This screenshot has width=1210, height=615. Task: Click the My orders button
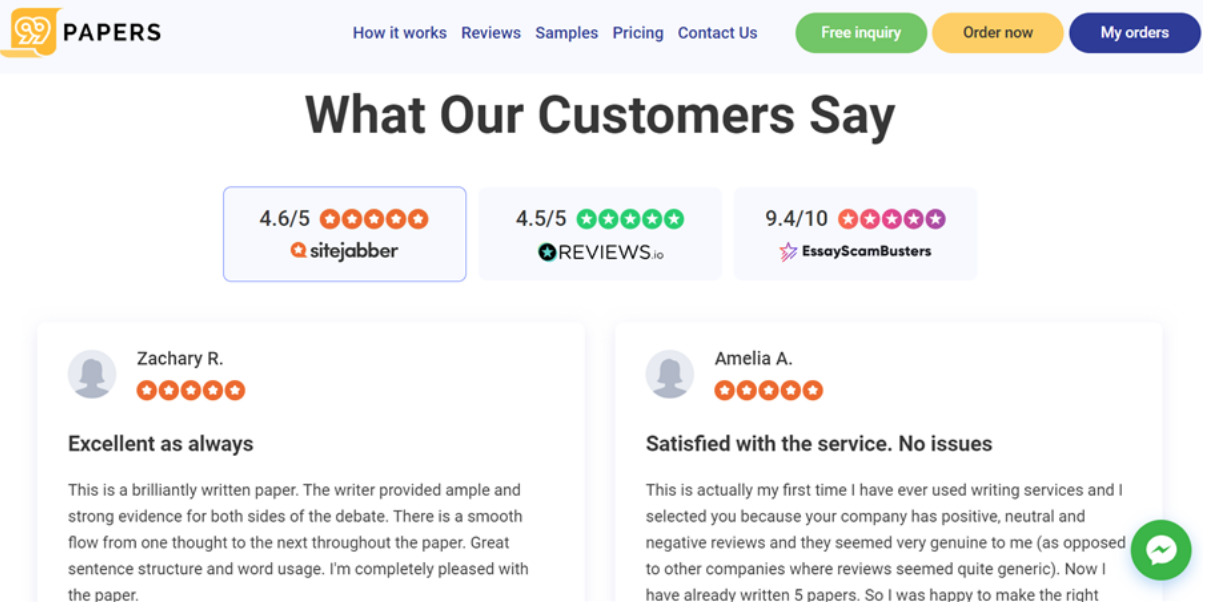[x=1134, y=32]
